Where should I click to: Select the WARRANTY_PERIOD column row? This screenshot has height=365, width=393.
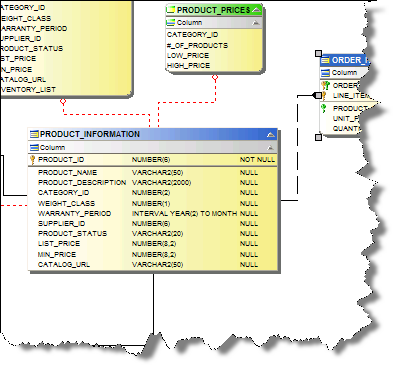[x=153, y=214]
